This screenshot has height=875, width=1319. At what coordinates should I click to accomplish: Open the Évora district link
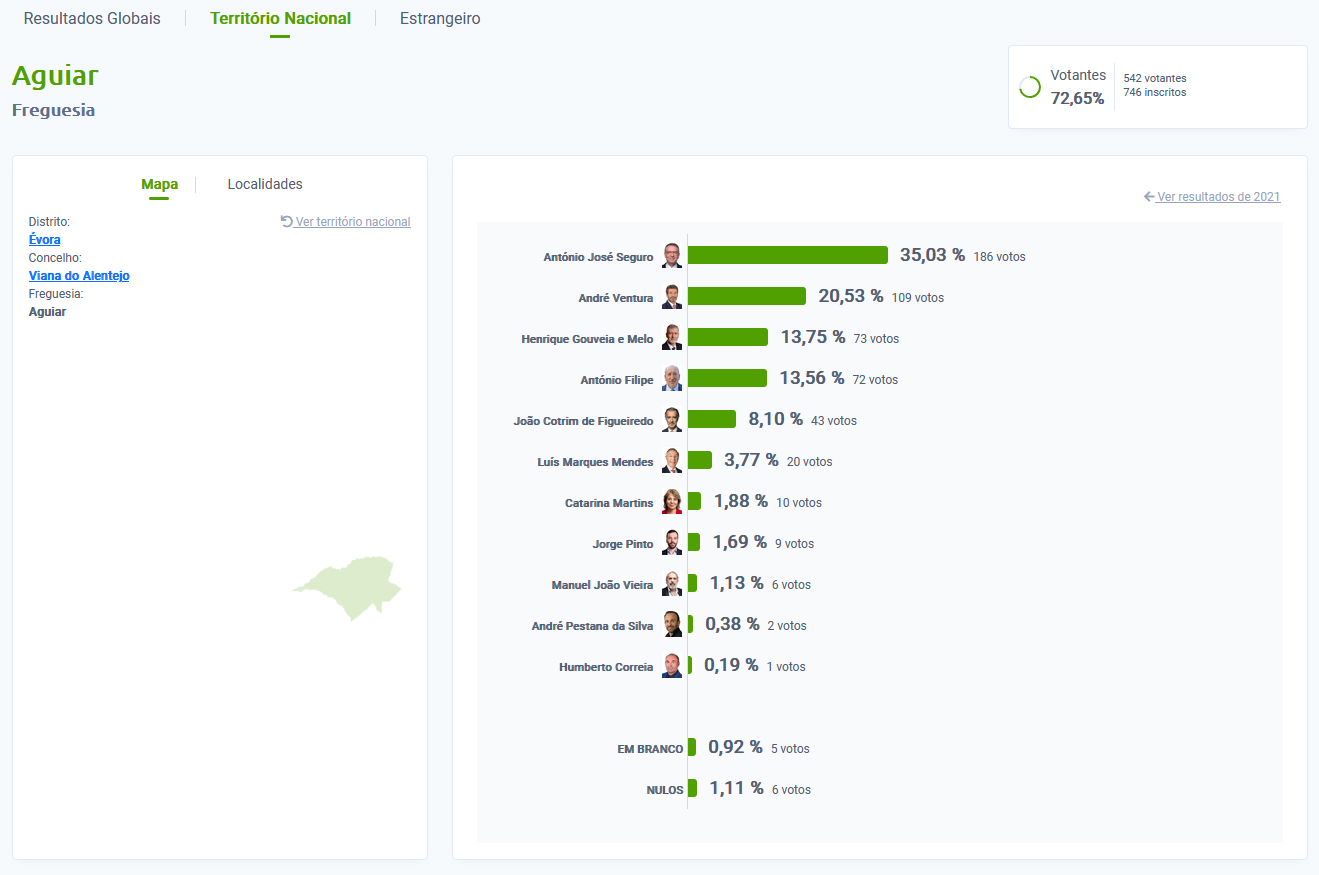[44, 240]
